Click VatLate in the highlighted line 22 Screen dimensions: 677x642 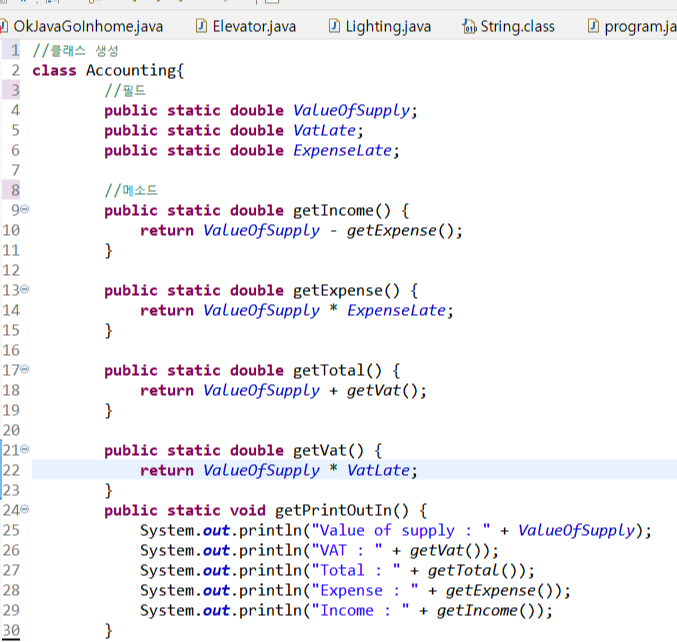(x=379, y=470)
